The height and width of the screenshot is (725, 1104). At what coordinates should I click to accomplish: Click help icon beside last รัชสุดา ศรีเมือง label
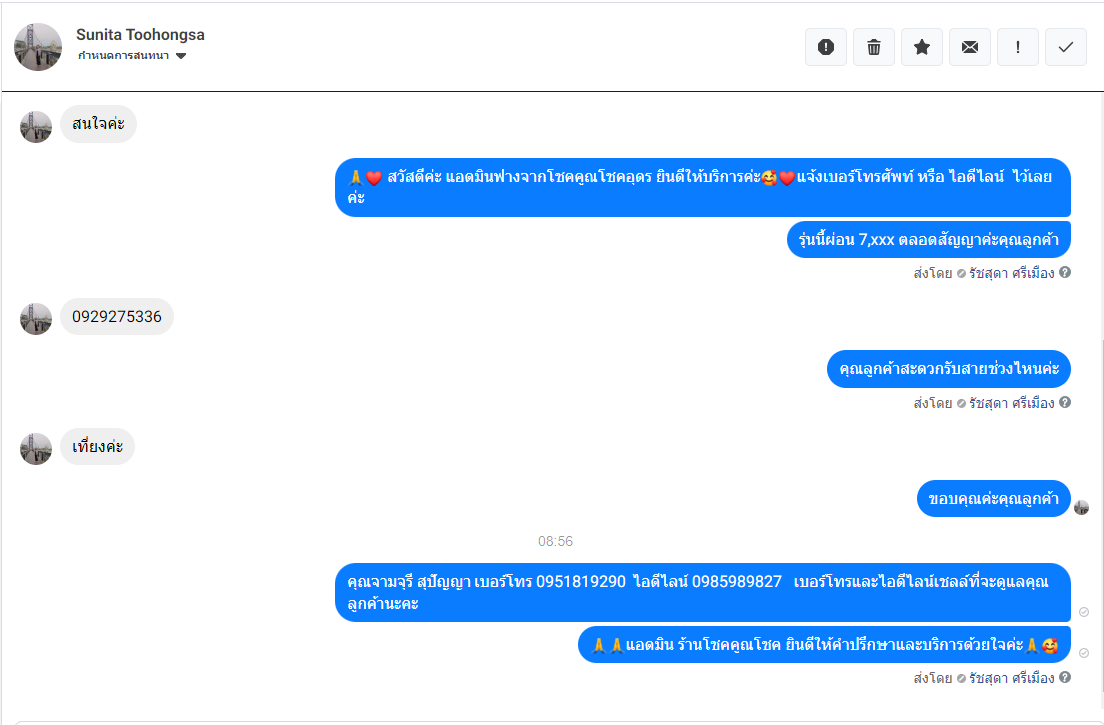(1065, 677)
